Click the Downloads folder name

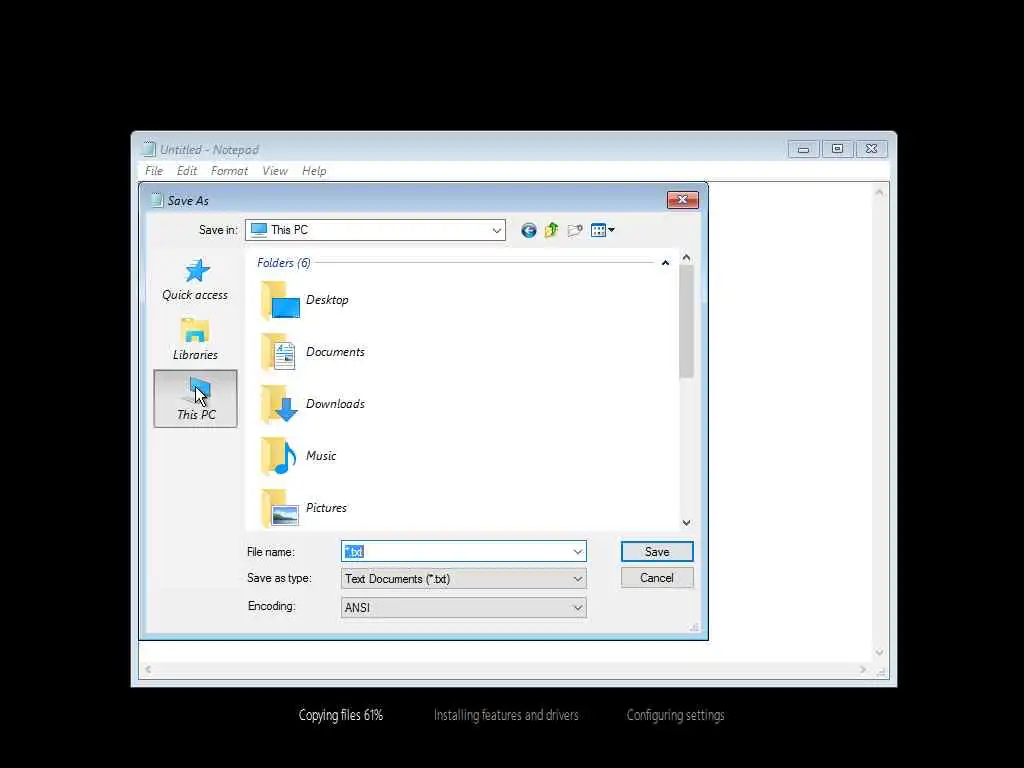coord(335,404)
